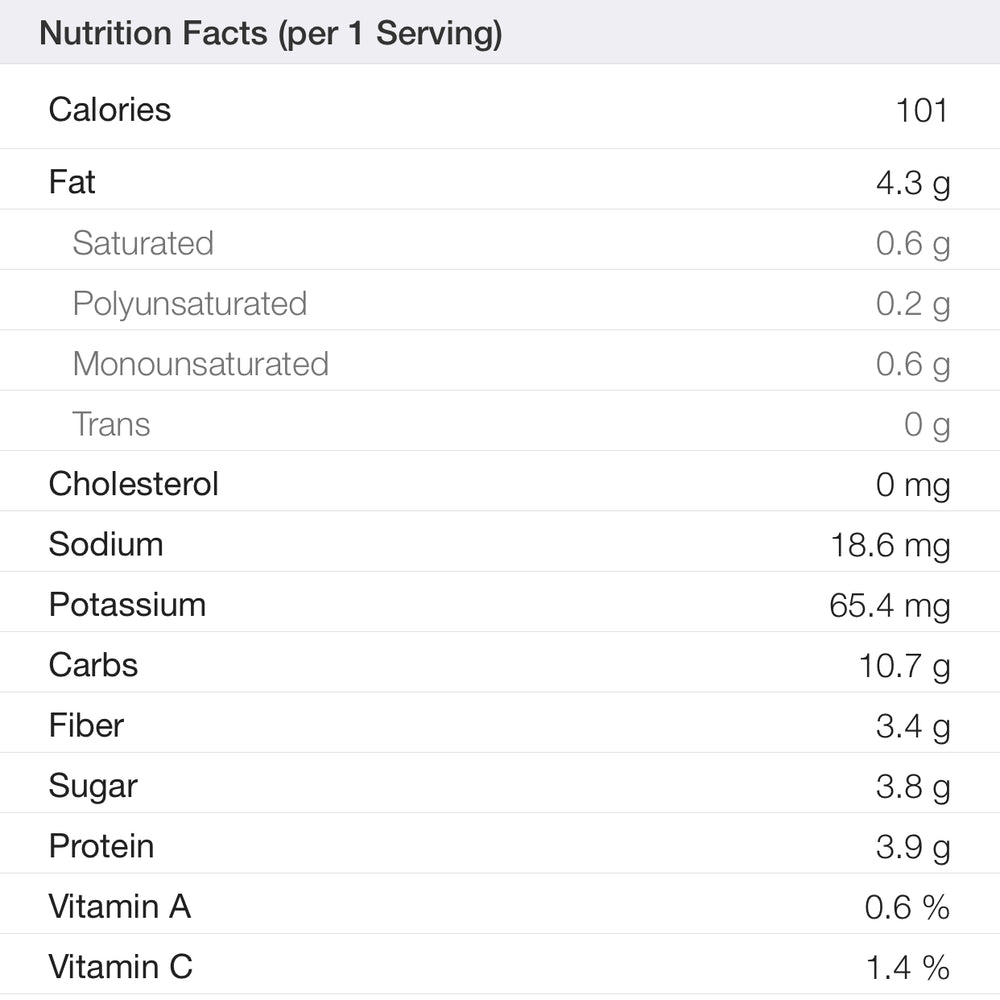Tap the 1.4 % Vitamin C value
Screen dimensions: 1000x1000
(x=907, y=968)
